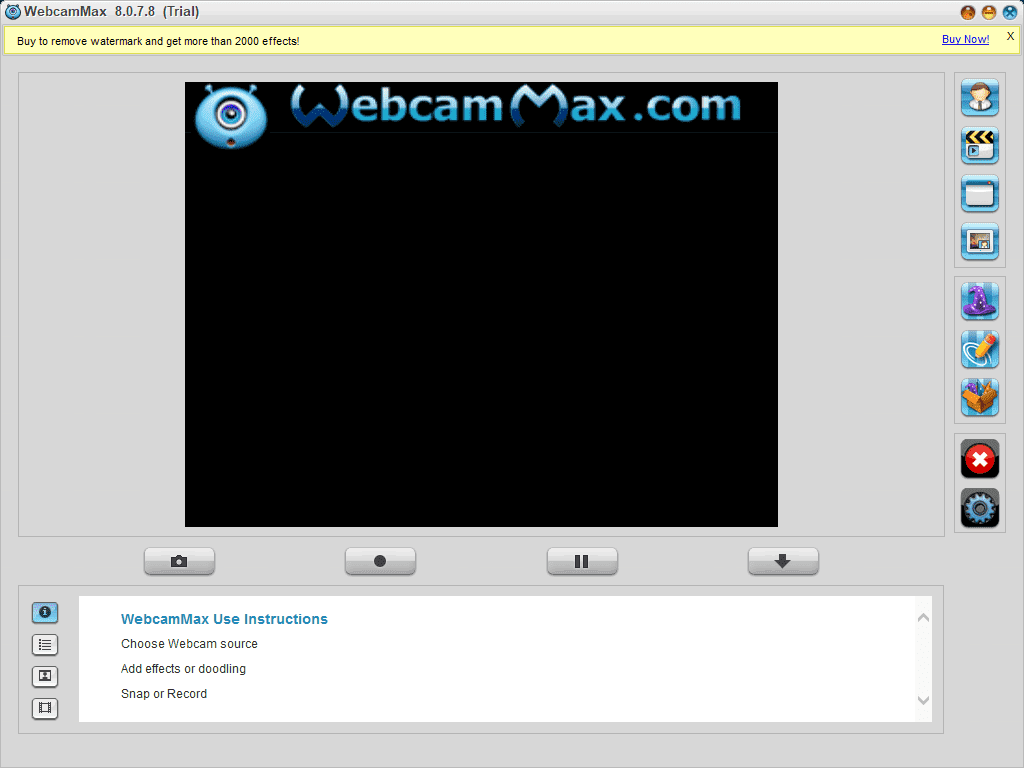
Task: Click the WebcamMax eye logo in title bar
Action: 12,12
